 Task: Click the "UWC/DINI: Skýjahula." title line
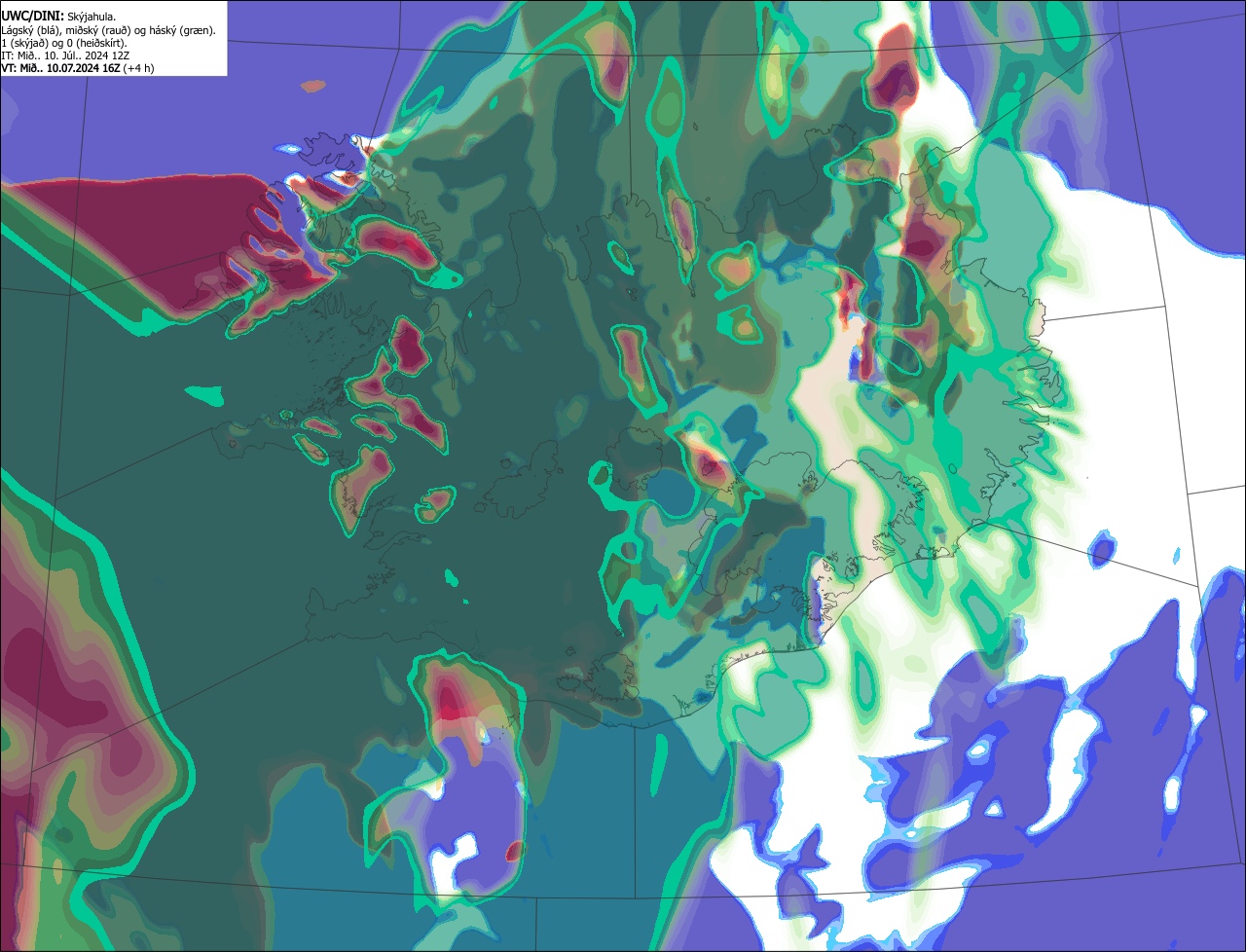[58, 16]
